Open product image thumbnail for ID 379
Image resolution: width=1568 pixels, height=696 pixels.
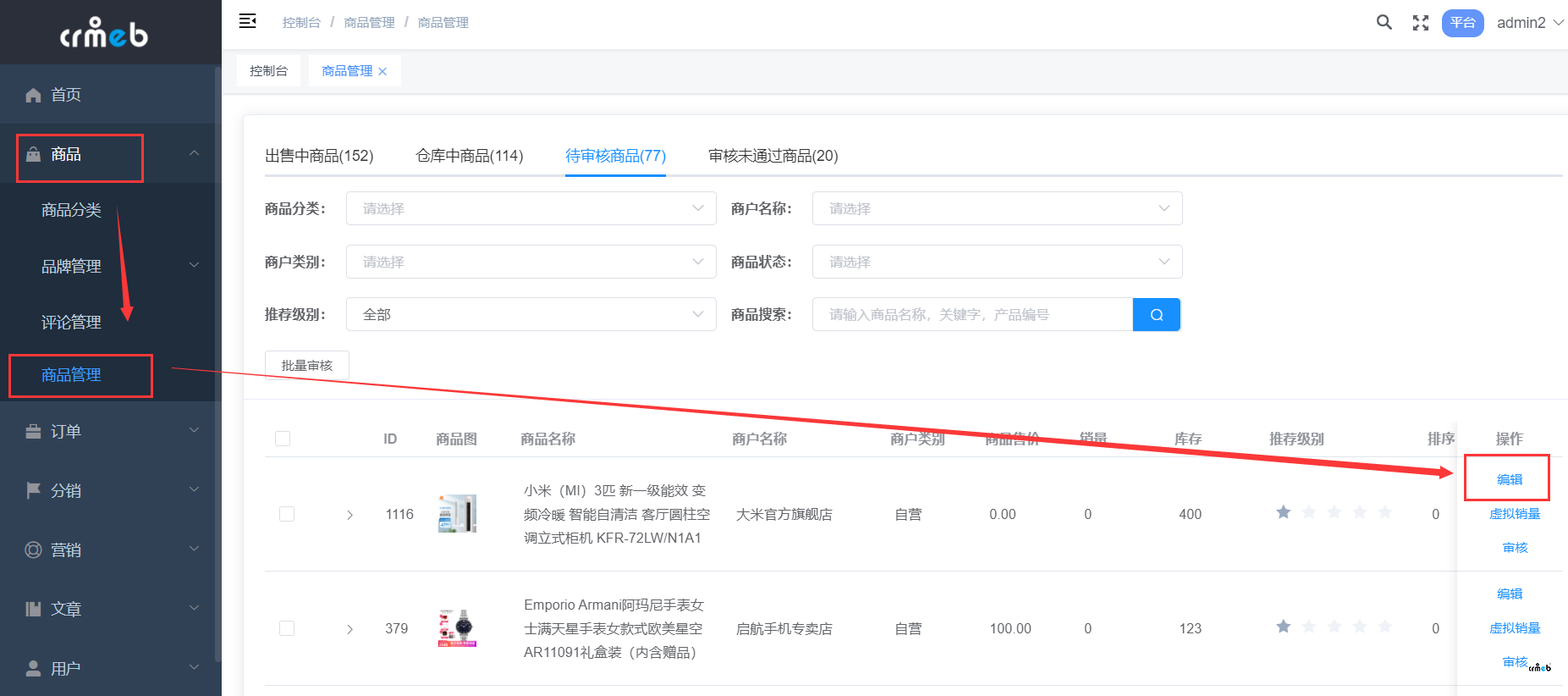point(457,628)
